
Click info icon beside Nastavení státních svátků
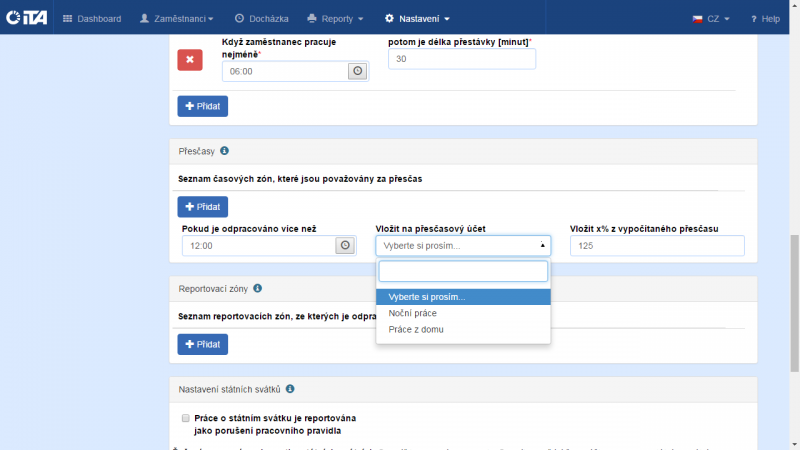coord(290,388)
